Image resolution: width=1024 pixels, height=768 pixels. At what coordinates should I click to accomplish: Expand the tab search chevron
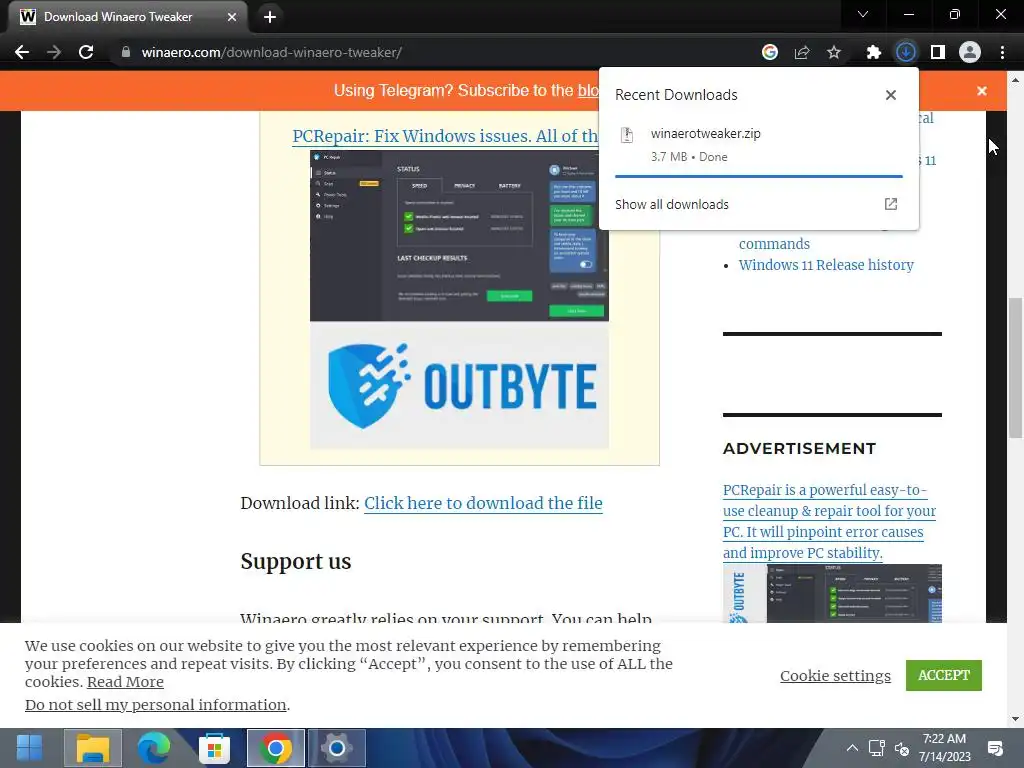pos(863,14)
